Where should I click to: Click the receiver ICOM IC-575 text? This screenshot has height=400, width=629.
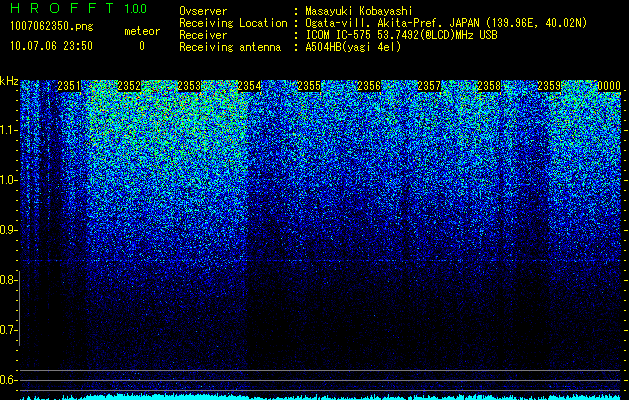[401, 35]
